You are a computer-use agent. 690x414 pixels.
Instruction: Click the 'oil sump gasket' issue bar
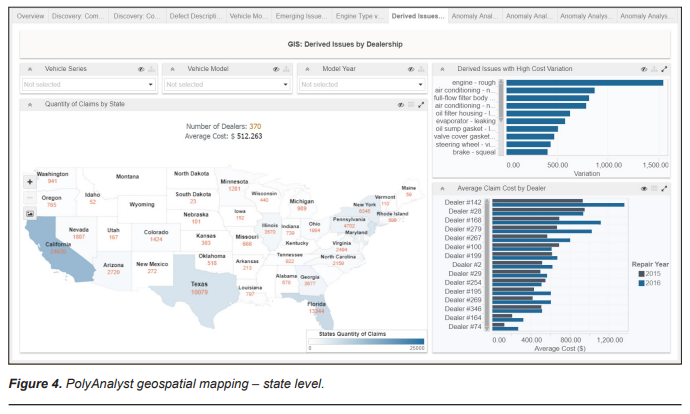pyautogui.click(x=532, y=129)
